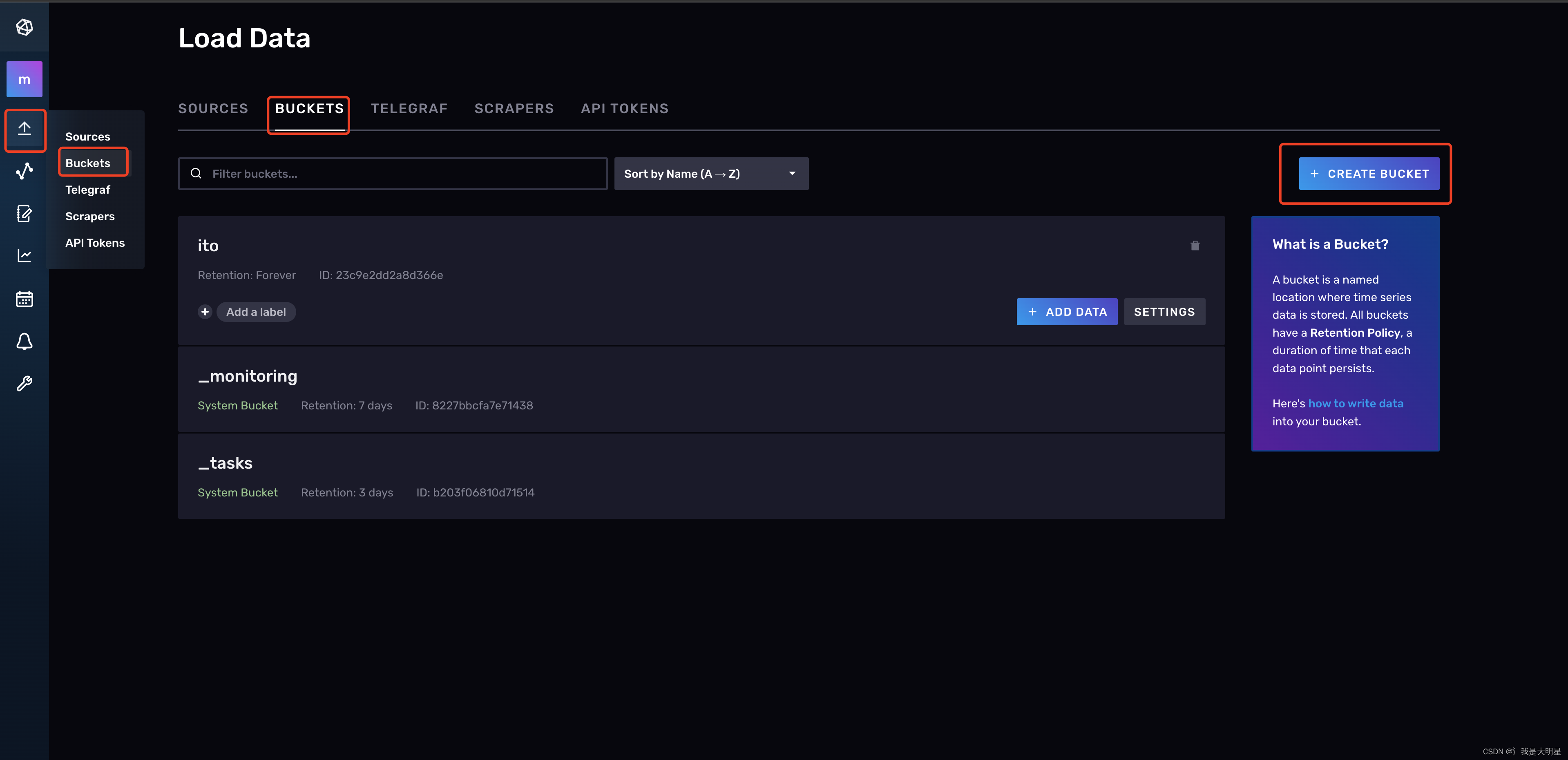1568x760 pixels.
Task: Click the Notebooks pencil icon in sidebar
Action: (25, 214)
